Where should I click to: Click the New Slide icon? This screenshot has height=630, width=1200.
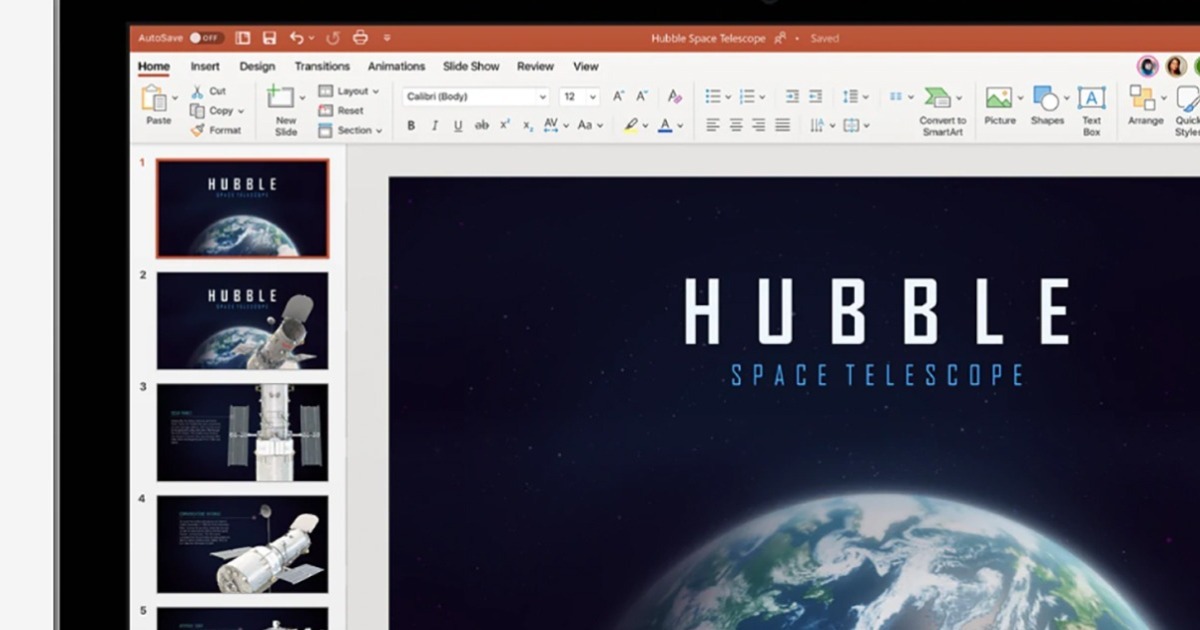pos(281,97)
